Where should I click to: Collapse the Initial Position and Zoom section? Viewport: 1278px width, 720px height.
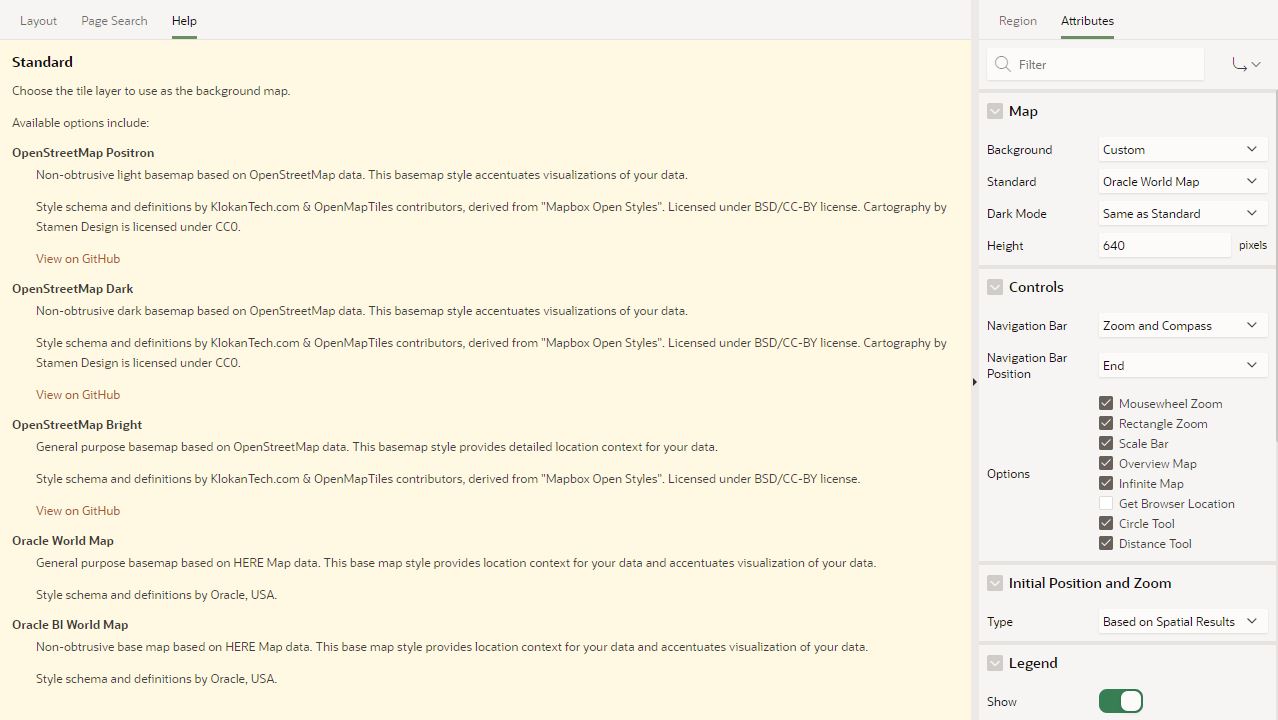[x=995, y=583]
